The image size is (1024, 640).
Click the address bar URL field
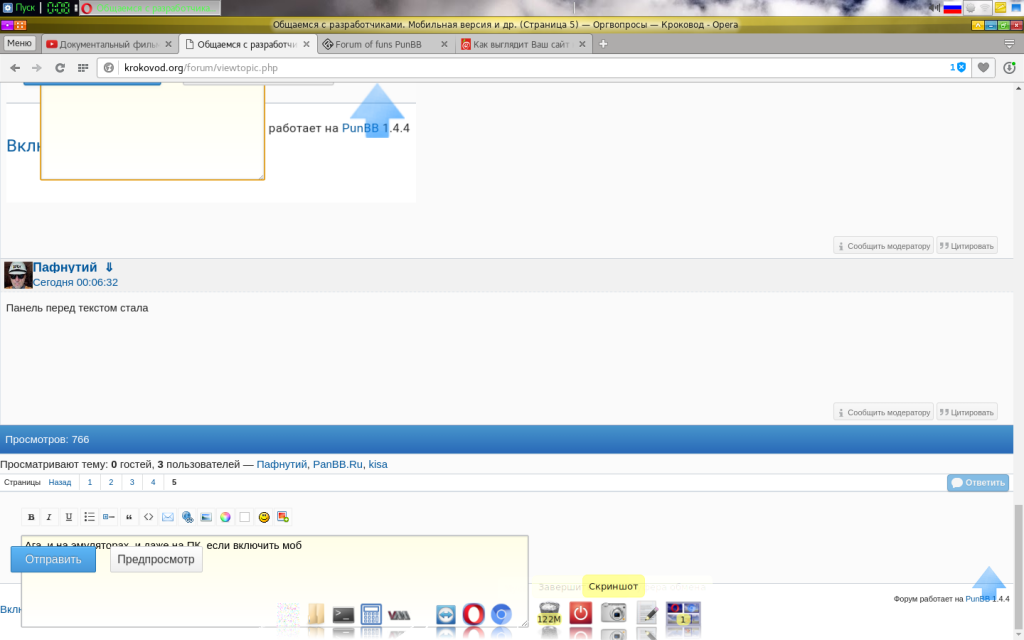point(530,67)
